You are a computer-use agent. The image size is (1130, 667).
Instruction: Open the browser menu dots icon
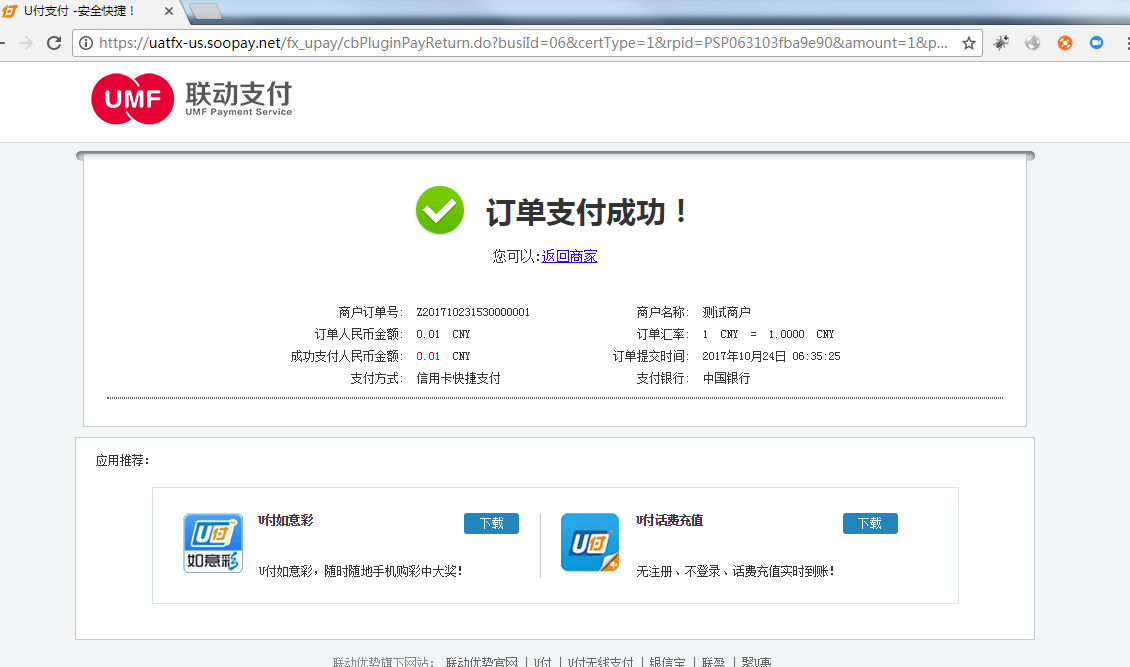click(x=1124, y=43)
